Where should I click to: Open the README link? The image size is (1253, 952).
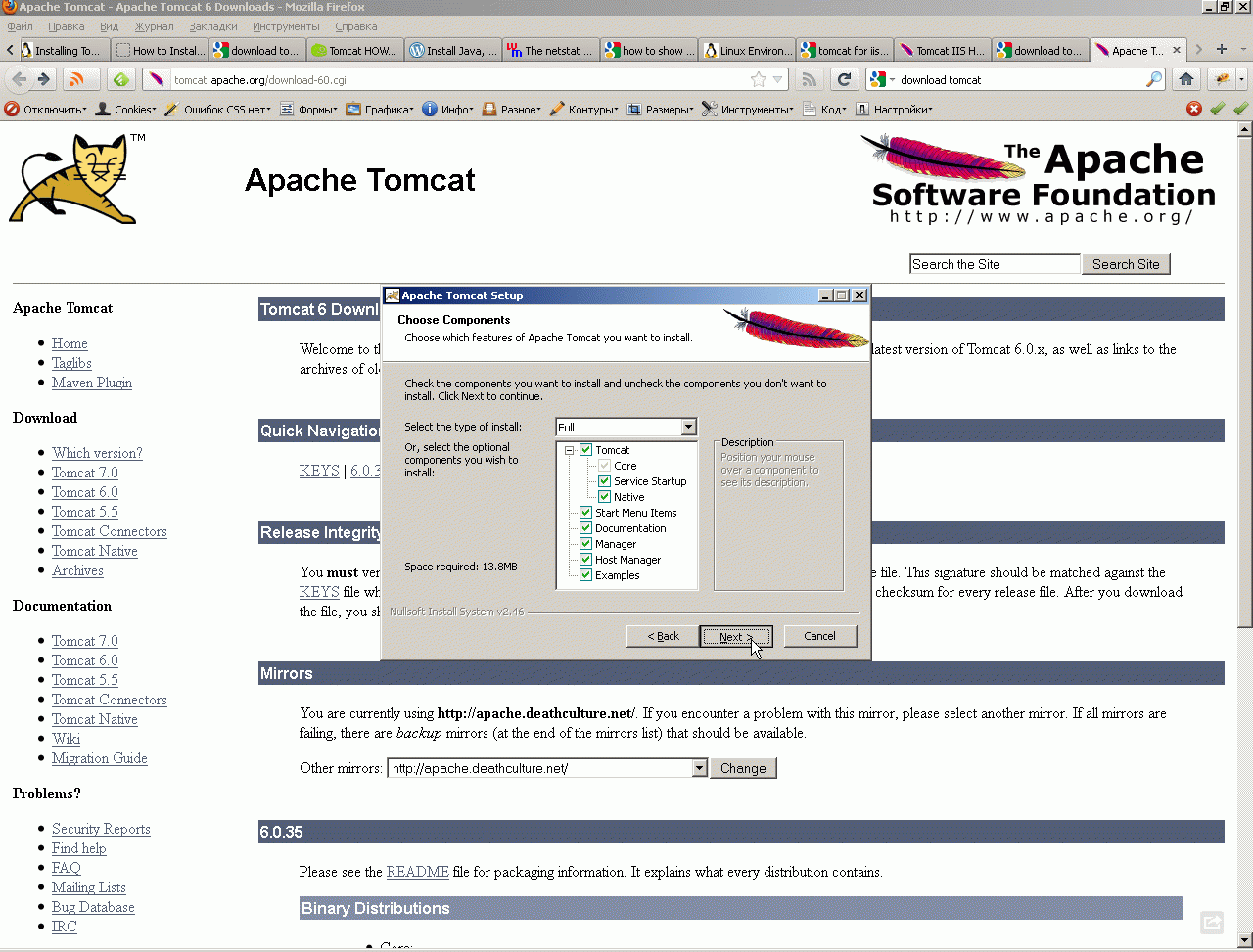coord(418,872)
